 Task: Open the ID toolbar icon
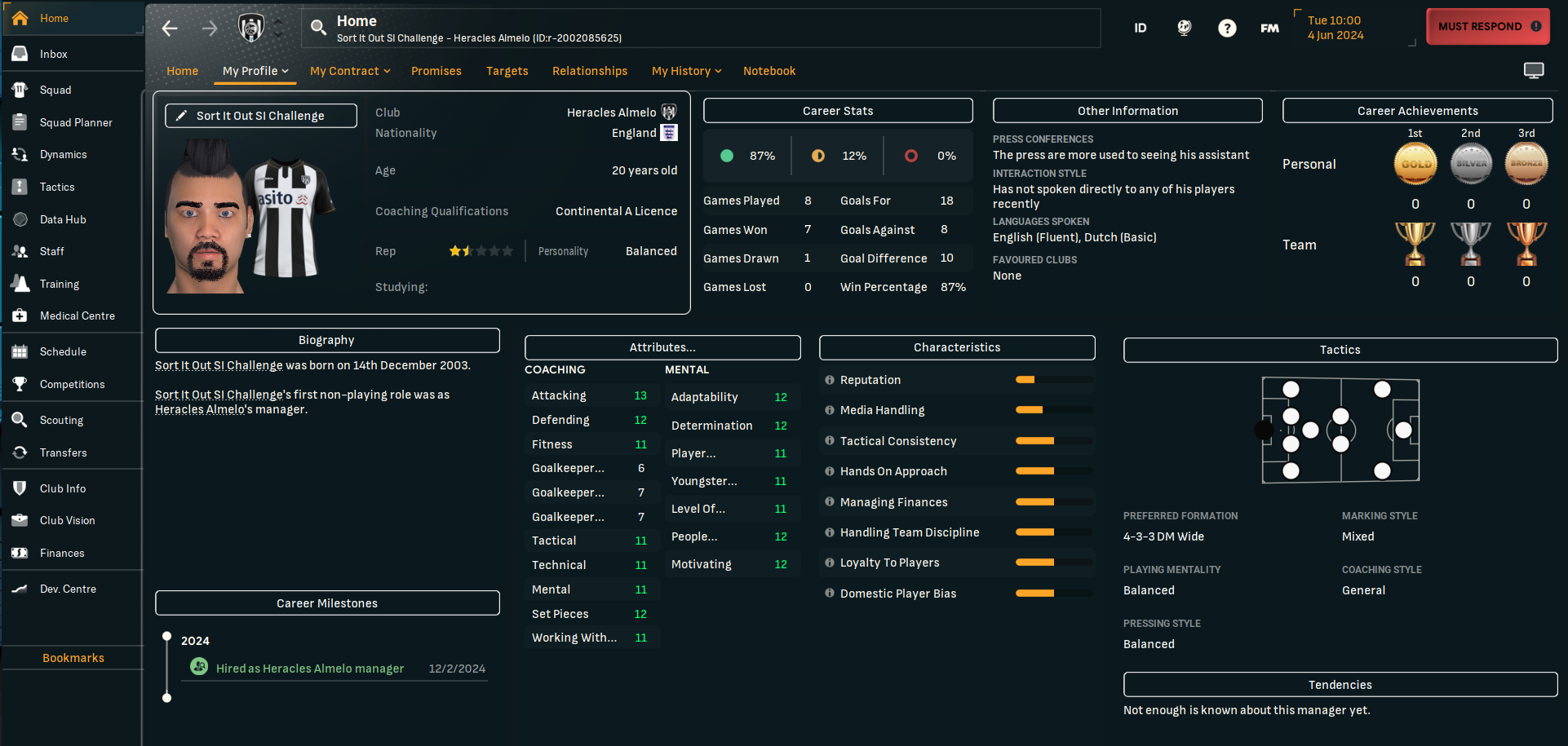tap(1141, 28)
